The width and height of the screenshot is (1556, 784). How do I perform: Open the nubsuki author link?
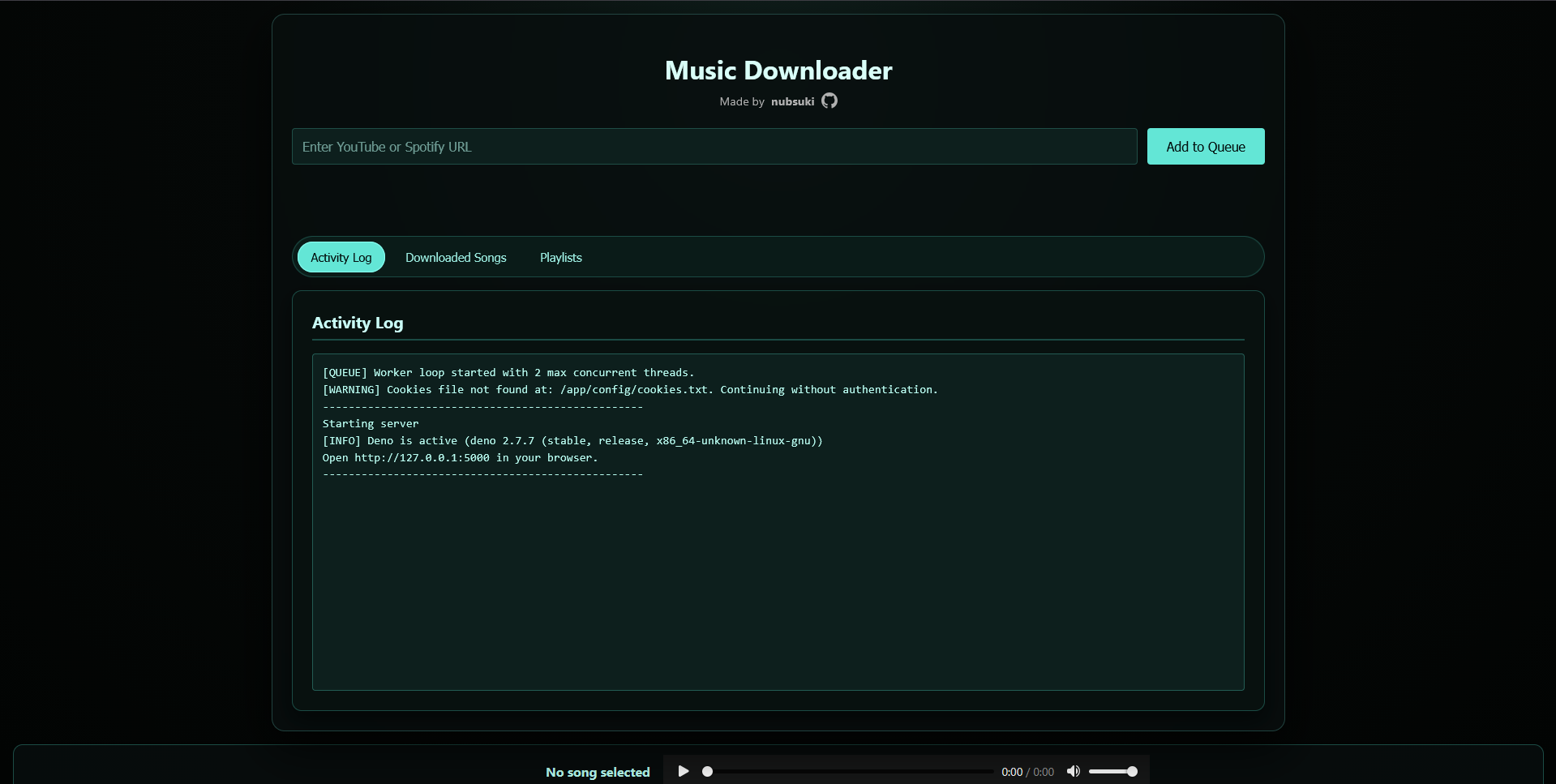pyautogui.click(x=792, y=101)
